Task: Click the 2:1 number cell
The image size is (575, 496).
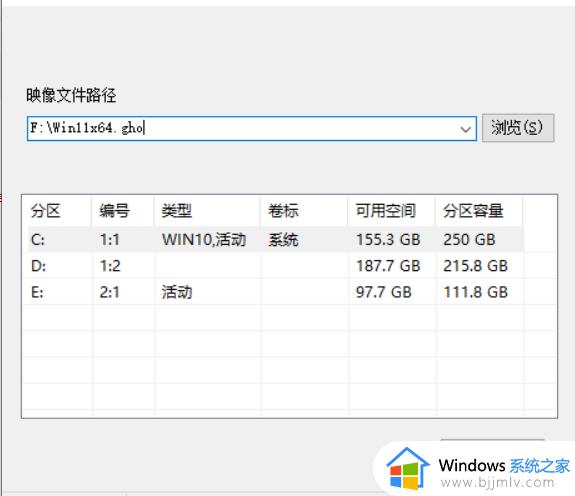Action: [110, 292]
